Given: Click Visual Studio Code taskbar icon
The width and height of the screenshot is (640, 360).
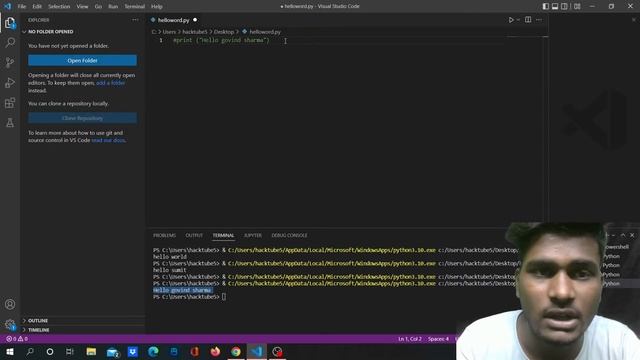Looking at the screenshot, I should pyautogui.click(x=257, y=352).
